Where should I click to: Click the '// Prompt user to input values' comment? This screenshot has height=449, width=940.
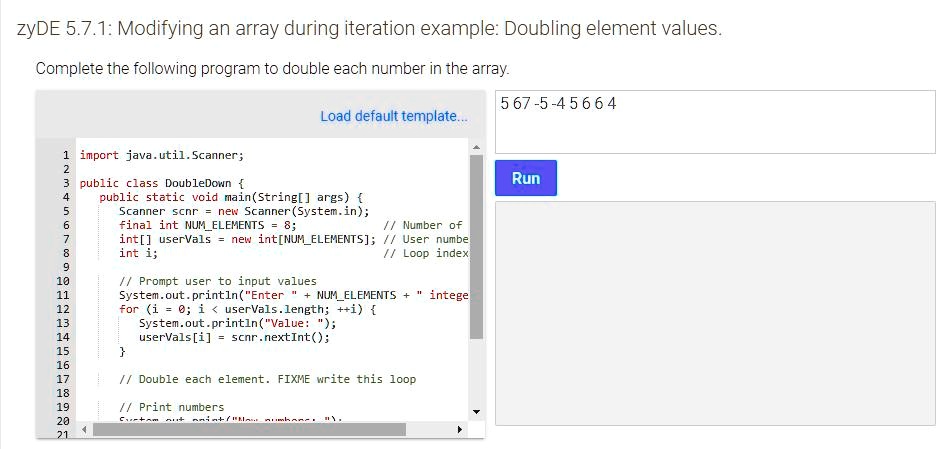(217, 281)
